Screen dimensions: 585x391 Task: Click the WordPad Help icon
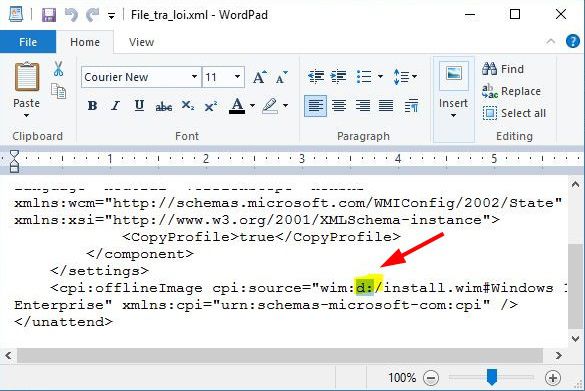click(x=573, y=41)
